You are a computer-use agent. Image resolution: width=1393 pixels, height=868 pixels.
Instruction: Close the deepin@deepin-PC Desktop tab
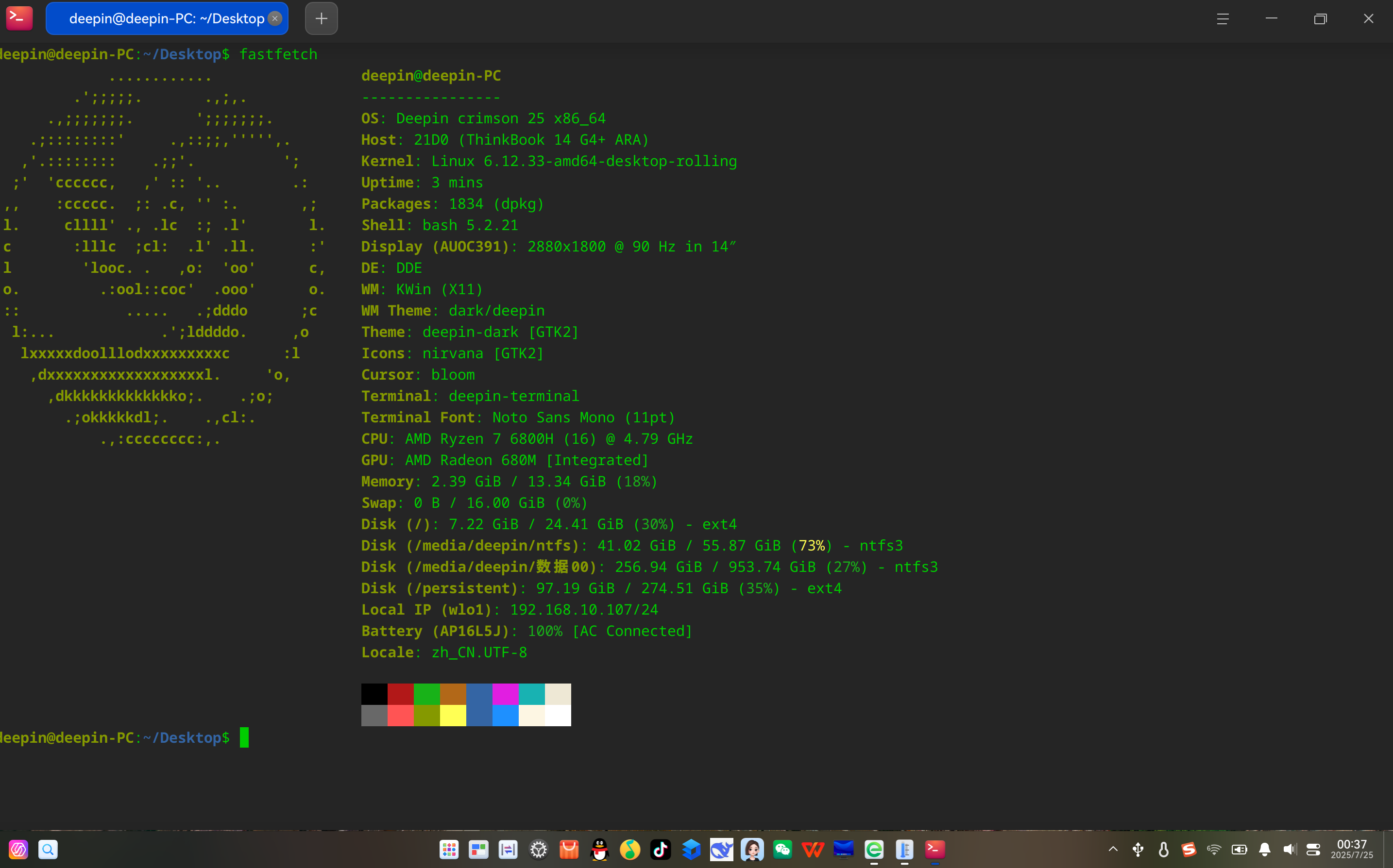tap(275, 18)
